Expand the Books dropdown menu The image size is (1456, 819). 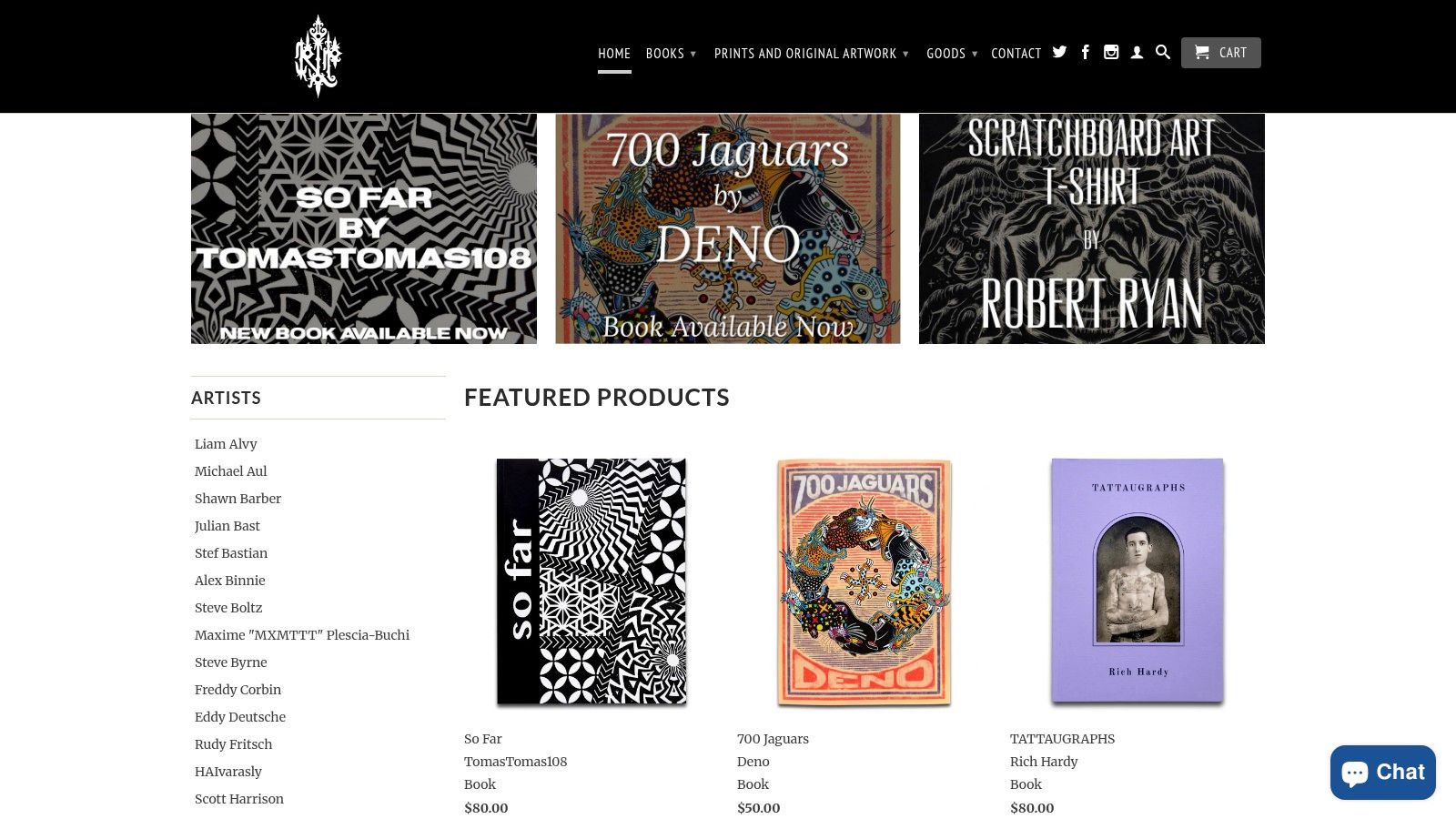671,54
